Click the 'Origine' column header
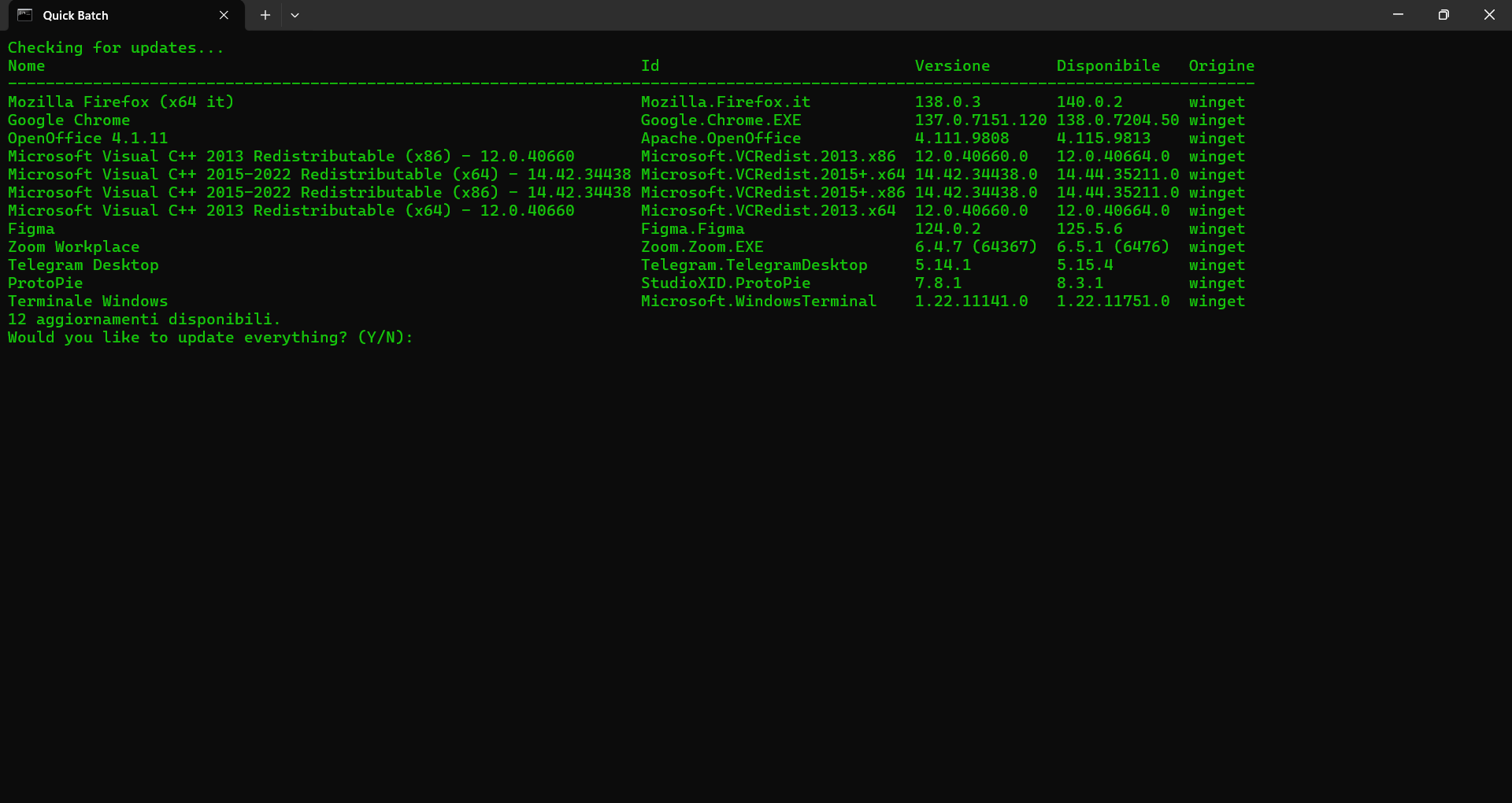 (1221, 66)
